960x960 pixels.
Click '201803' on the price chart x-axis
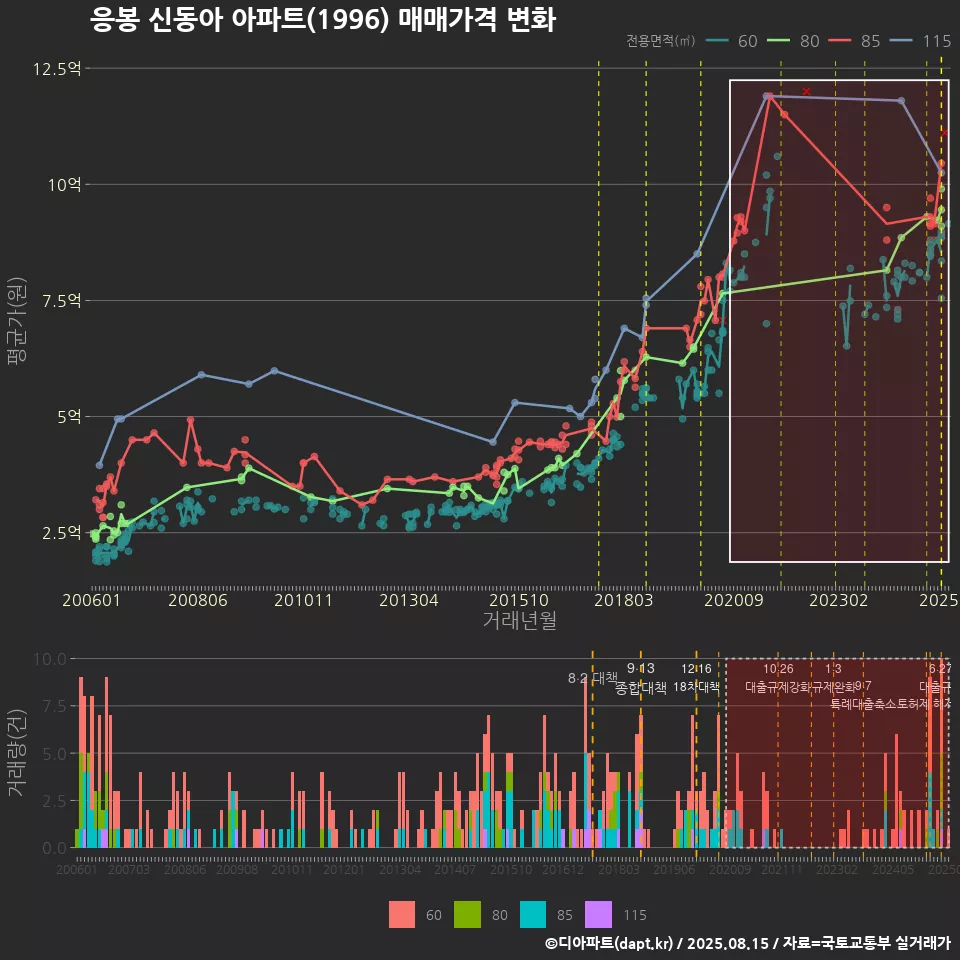point(624,600)
